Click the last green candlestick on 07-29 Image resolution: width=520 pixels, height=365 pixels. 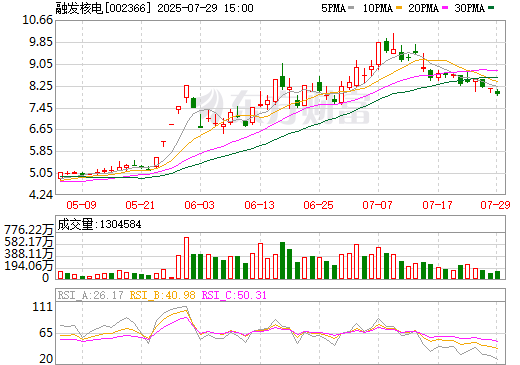(x=497, y=93)
